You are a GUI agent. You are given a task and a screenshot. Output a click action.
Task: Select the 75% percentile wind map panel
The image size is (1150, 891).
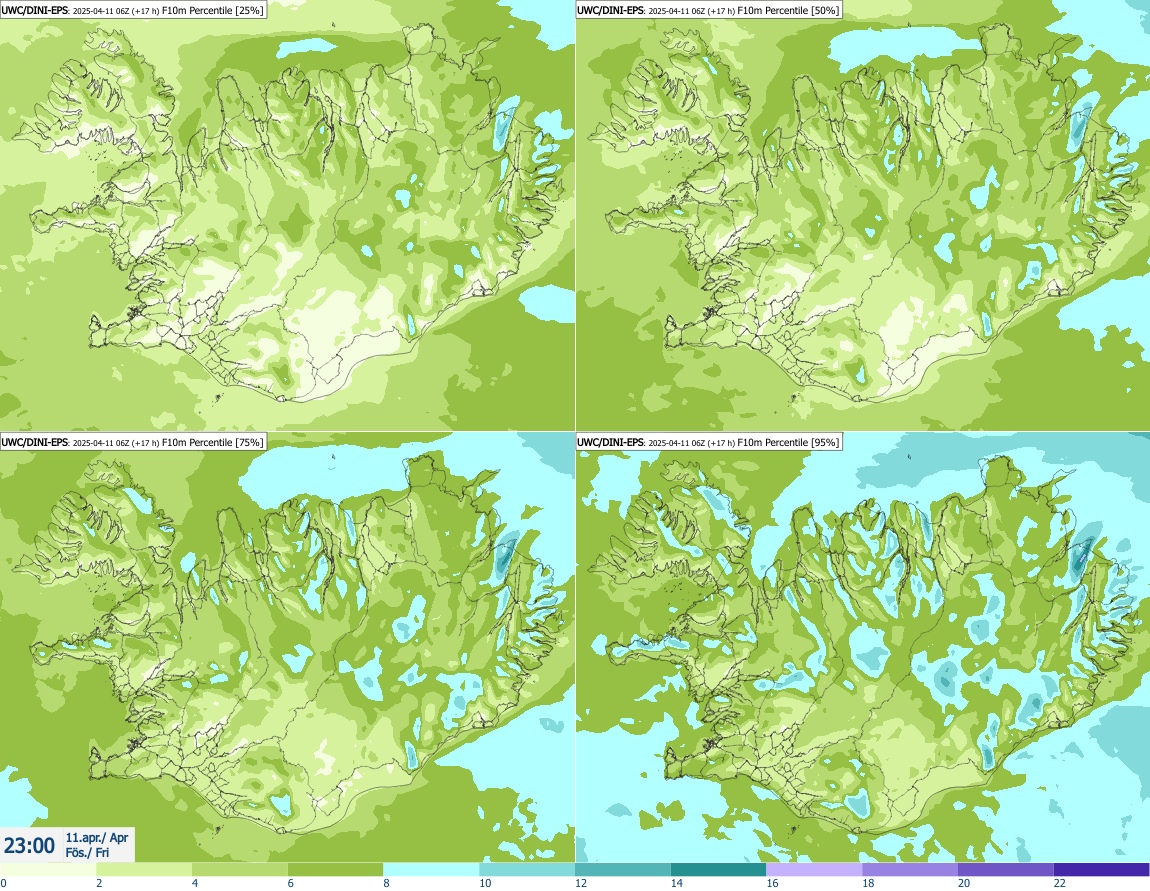288,647
